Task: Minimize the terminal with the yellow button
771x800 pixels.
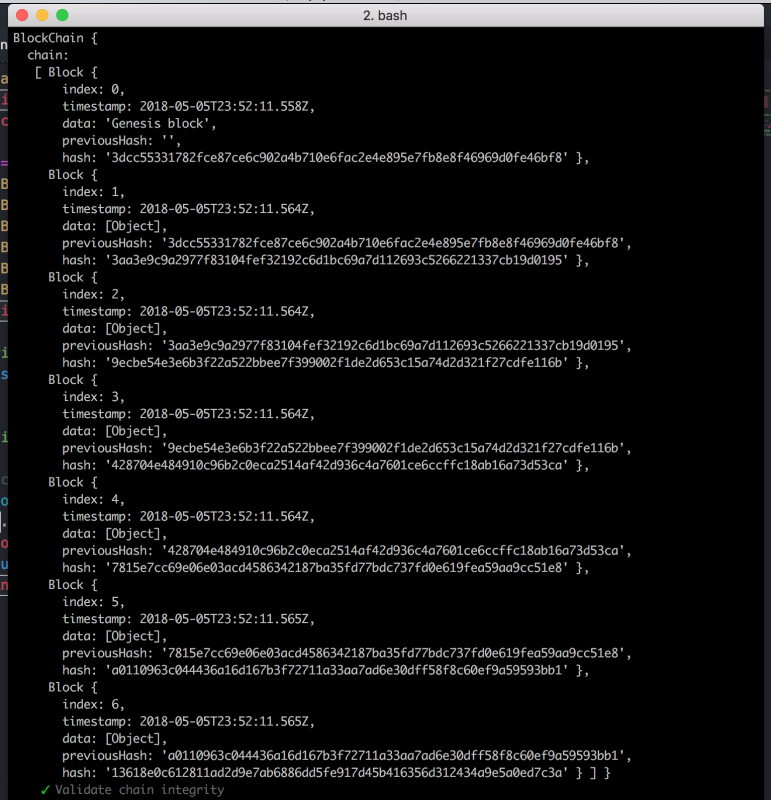Action: pyautogui.click(x=41, y=16)
